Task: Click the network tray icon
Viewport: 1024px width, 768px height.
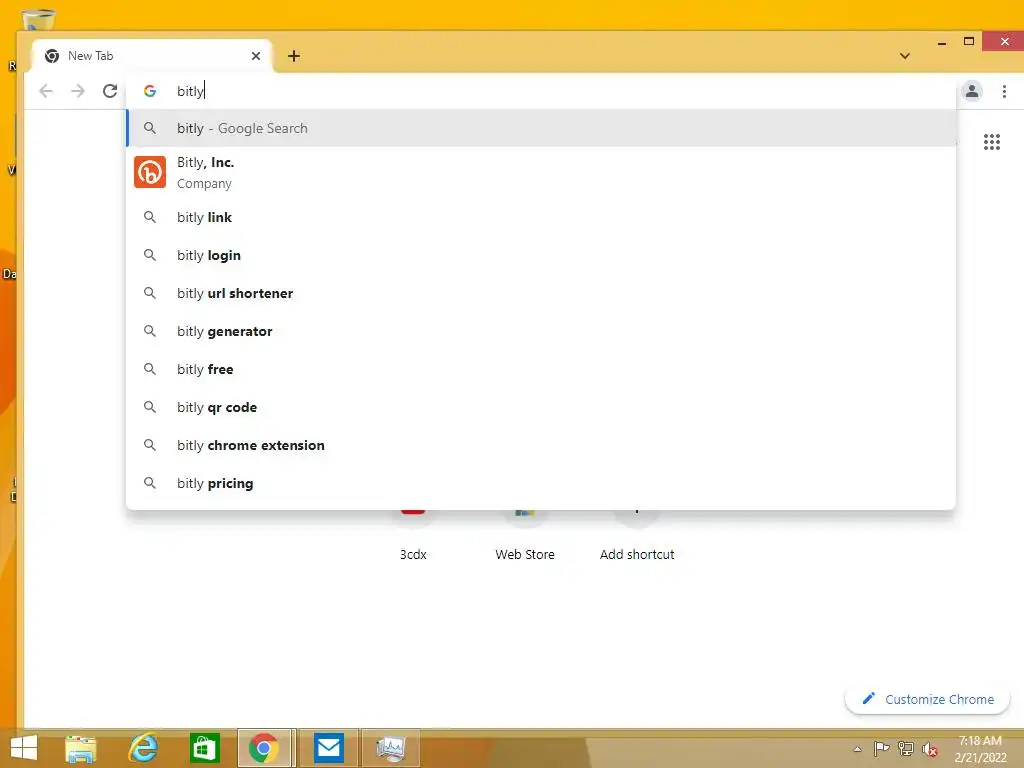Action: click(x=906, y=749)
